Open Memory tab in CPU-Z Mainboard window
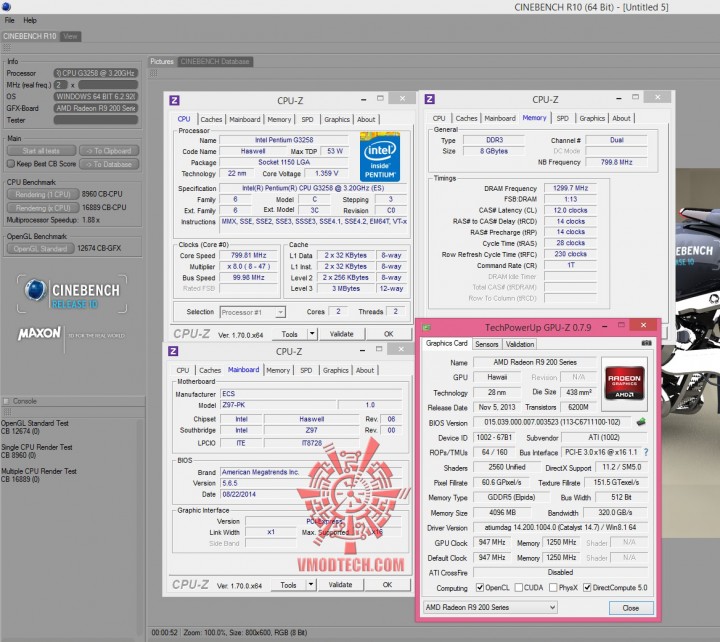Image resolution: width=720 pixels, height=642 pixels. coord(278,370)
